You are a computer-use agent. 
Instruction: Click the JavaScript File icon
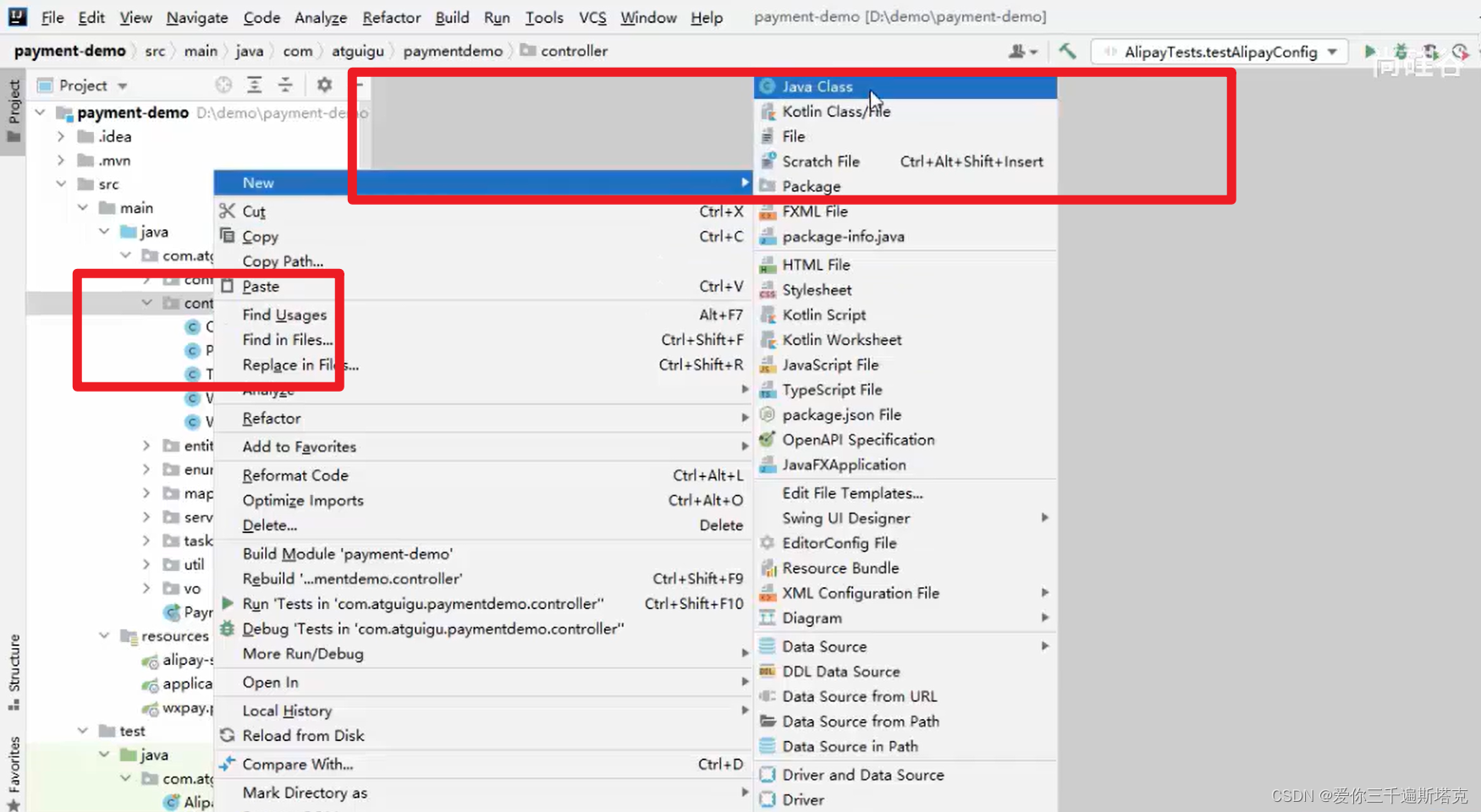pos(768,365)
